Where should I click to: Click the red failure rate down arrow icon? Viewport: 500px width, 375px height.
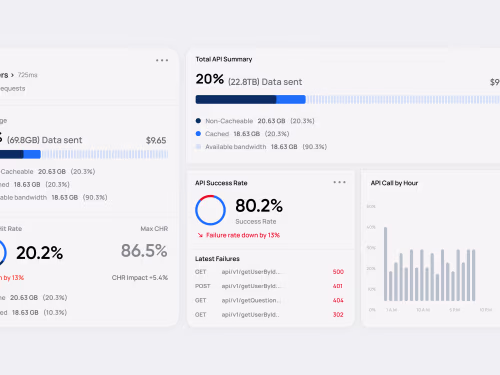click(x=200, y=235)
